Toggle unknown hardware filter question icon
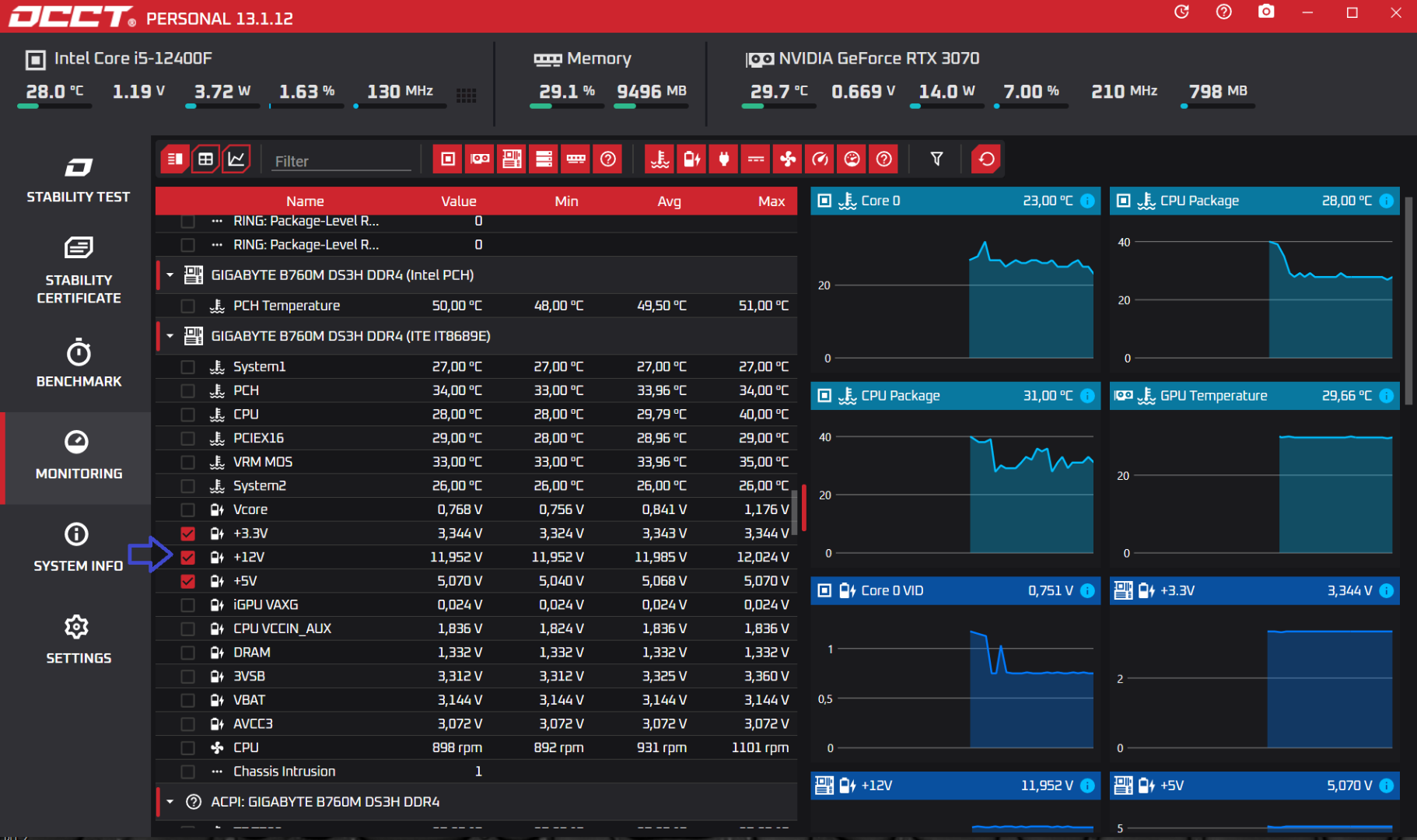Viewport: 1417px width, 840px height. click(608, 159)
